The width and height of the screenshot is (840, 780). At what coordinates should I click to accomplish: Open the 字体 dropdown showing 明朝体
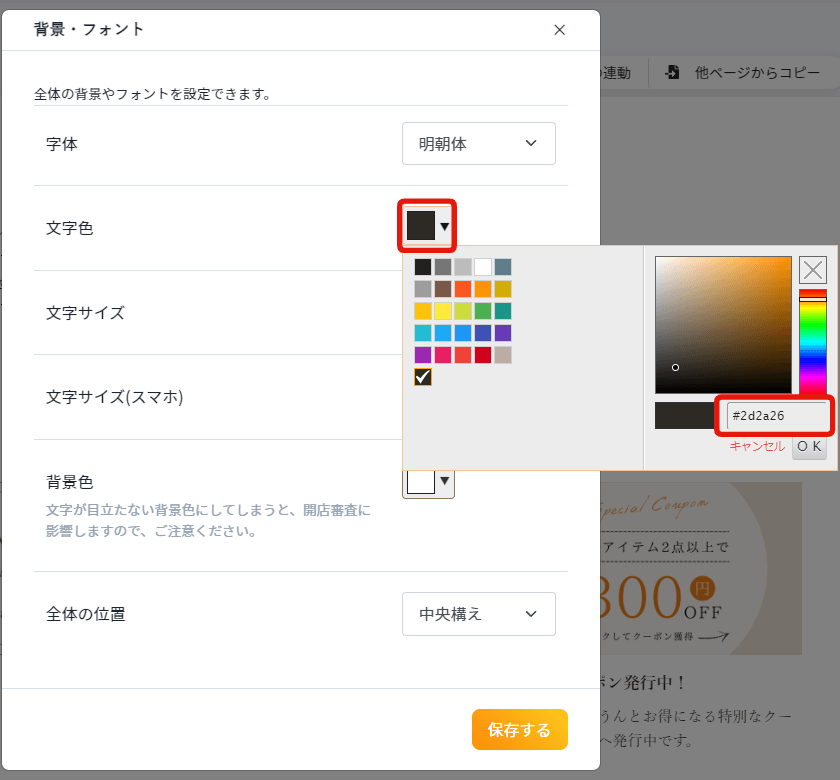(478, 144)
